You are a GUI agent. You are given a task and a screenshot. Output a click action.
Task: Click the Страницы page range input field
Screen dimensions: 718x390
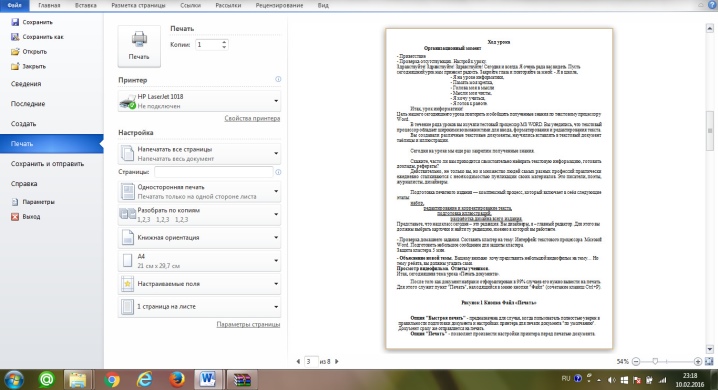[213, 172]
